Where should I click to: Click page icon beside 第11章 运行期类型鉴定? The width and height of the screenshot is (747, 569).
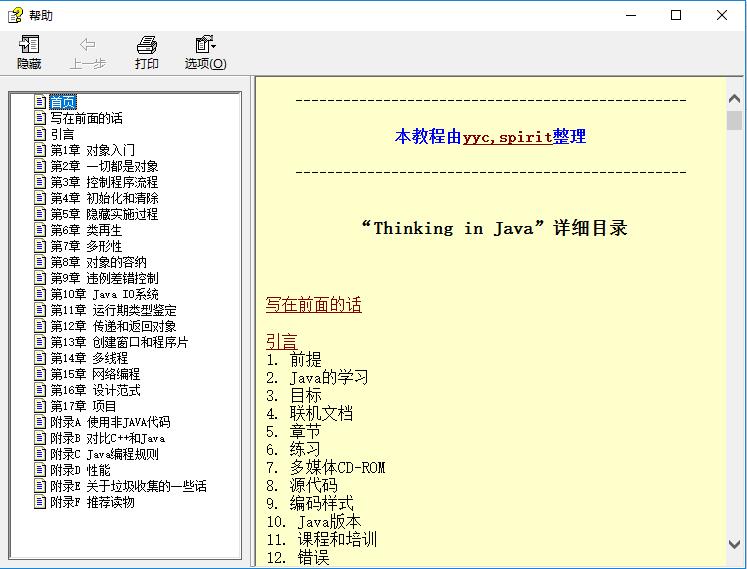40,310
